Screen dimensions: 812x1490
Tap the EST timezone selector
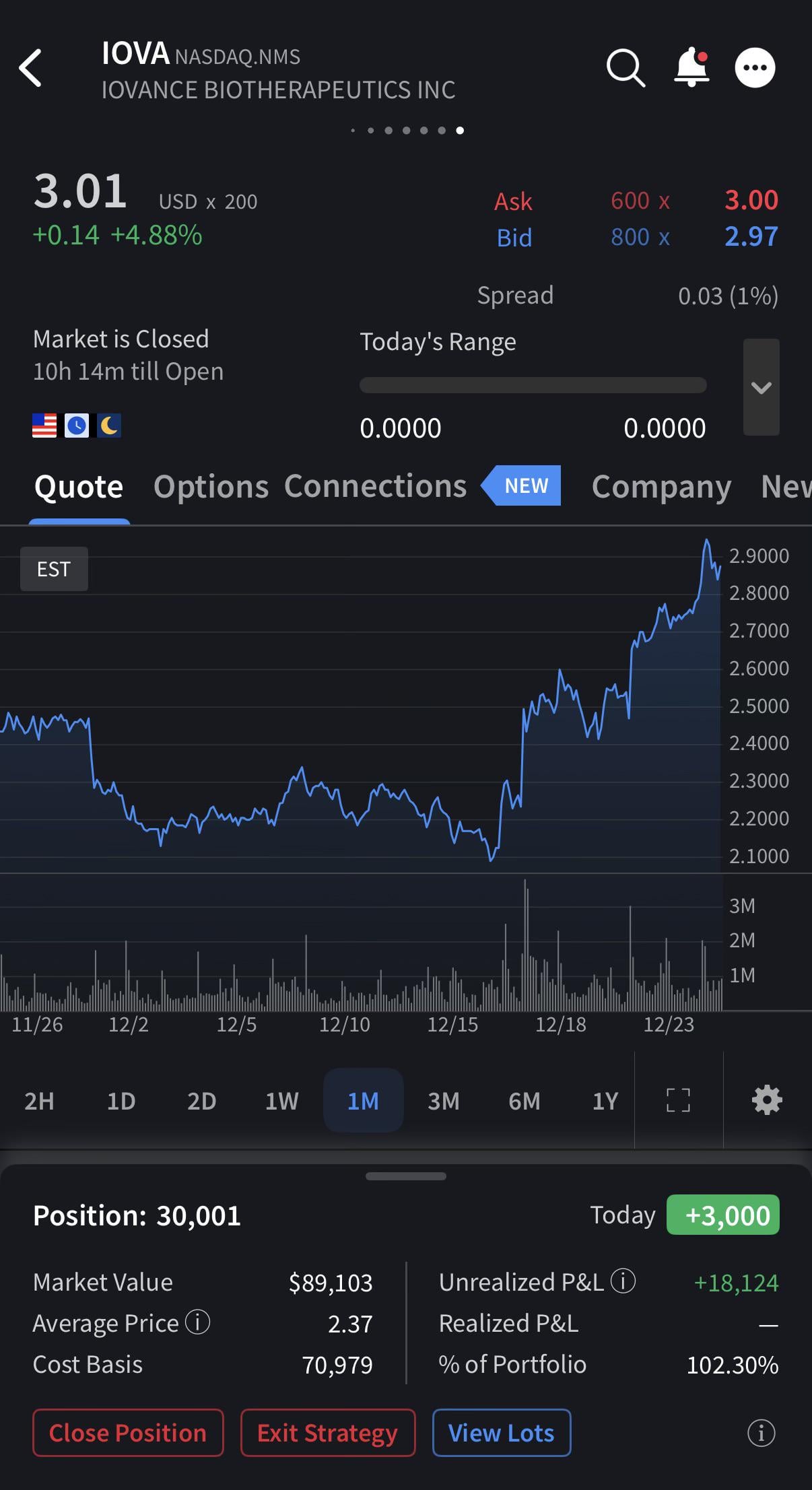pyautogui.click(x=54, y=570)
